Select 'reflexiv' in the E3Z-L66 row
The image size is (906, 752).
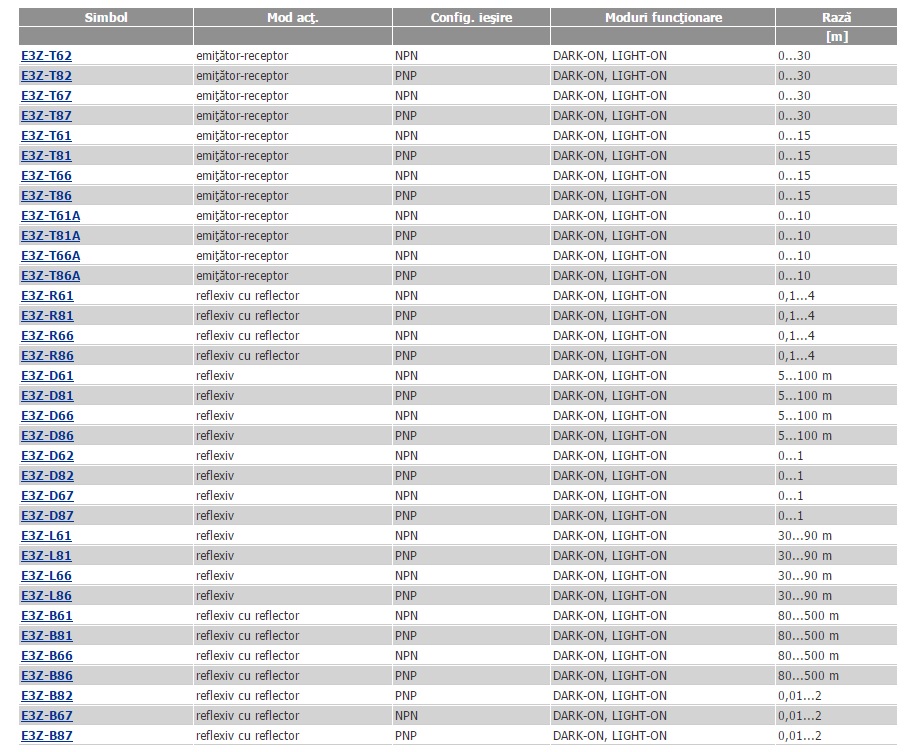tap(214, 576)
